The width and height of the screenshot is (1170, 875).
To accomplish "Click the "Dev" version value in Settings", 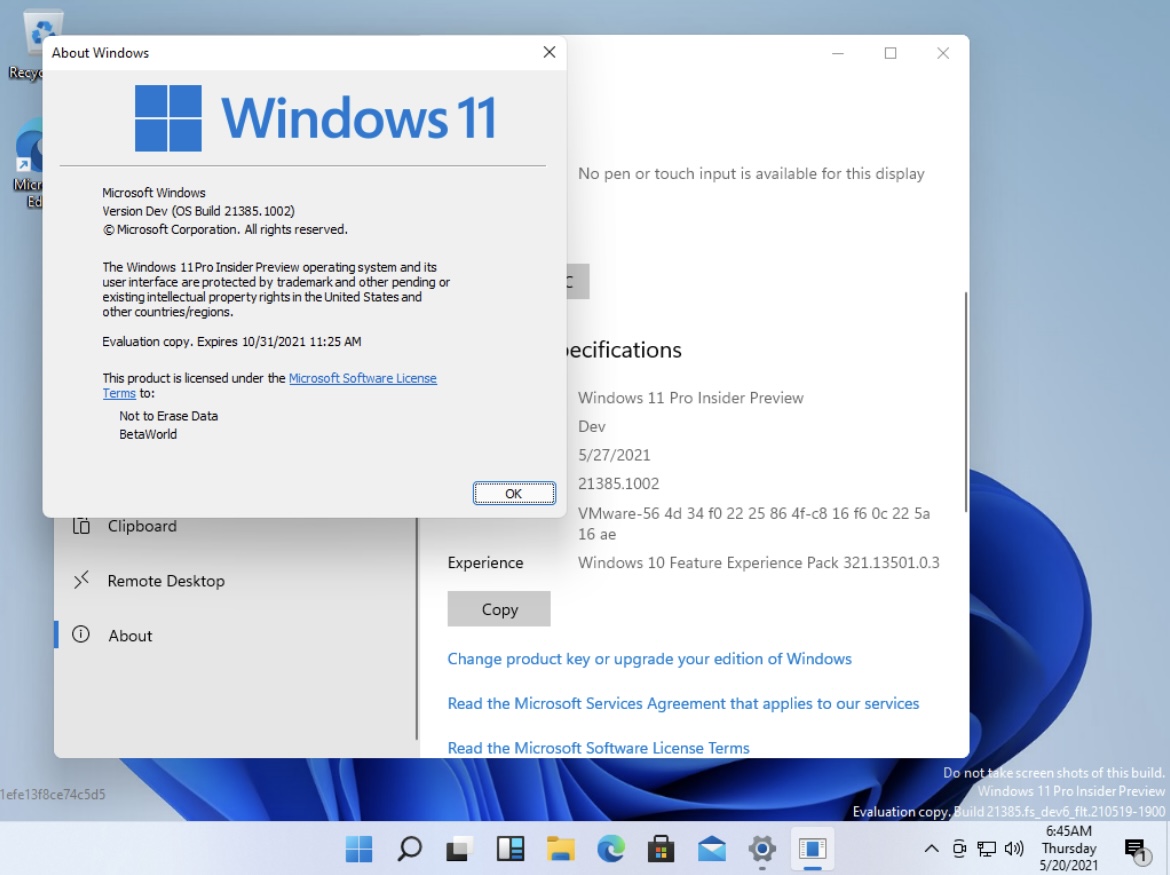I will pyautogui.click(x=592, y=426).
